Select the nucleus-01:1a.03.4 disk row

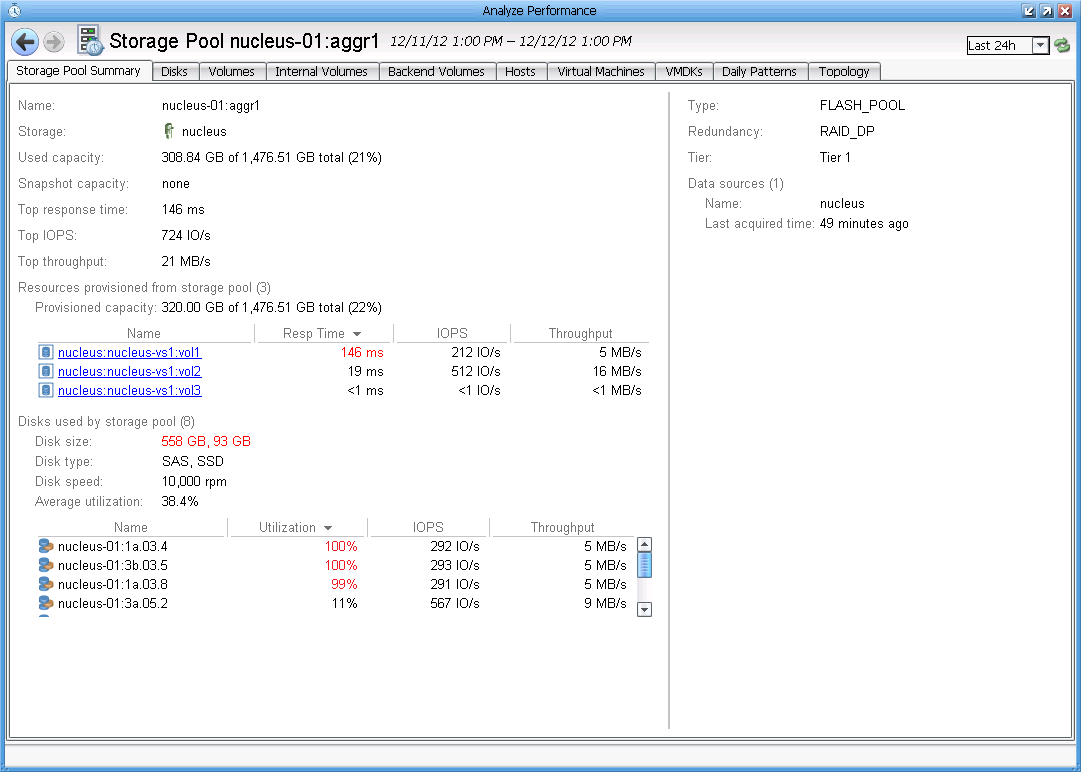pyautogui.click(x=336, y=547)
